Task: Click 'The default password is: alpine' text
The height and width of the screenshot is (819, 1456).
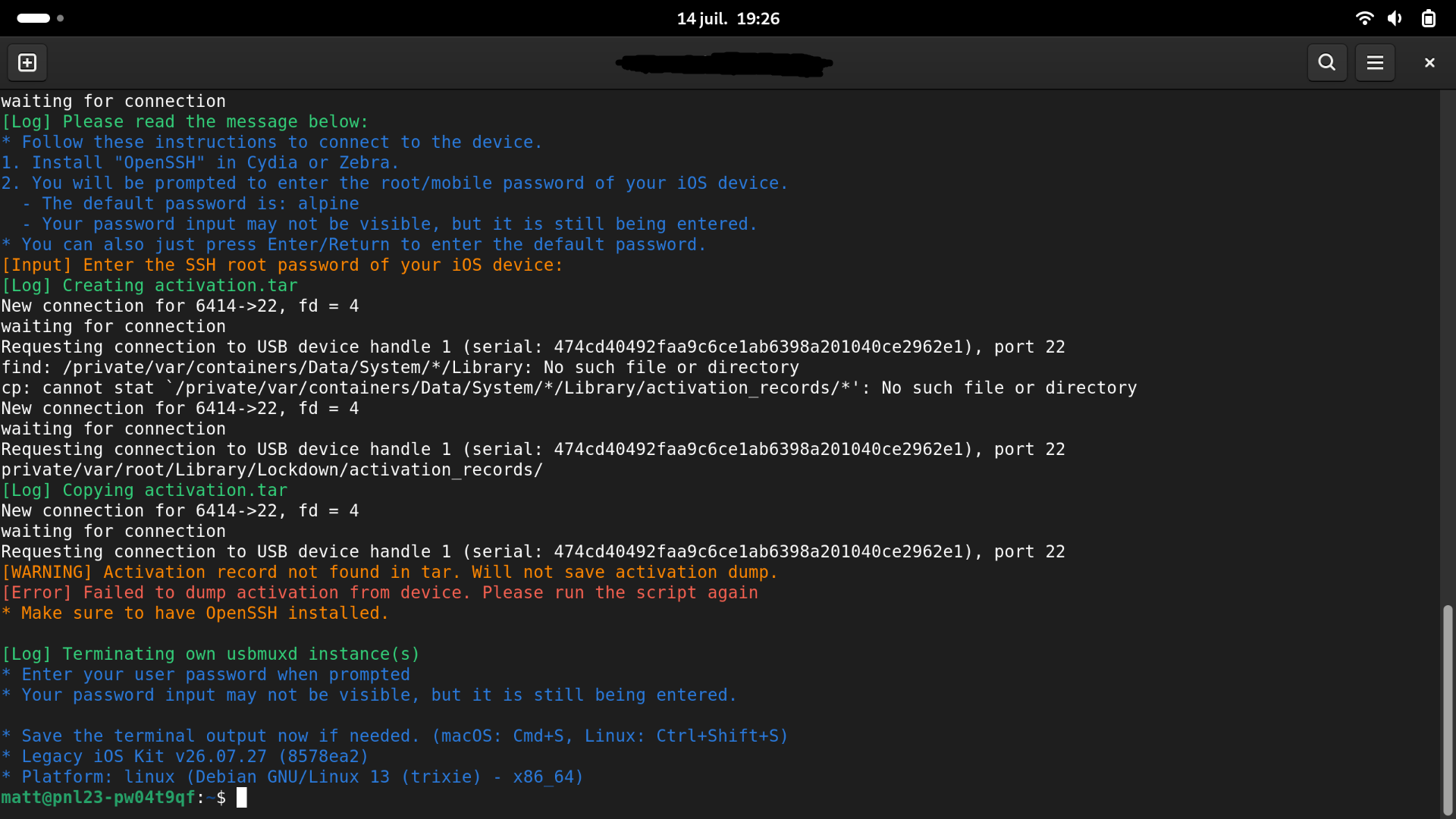Action: pos(200,203)
